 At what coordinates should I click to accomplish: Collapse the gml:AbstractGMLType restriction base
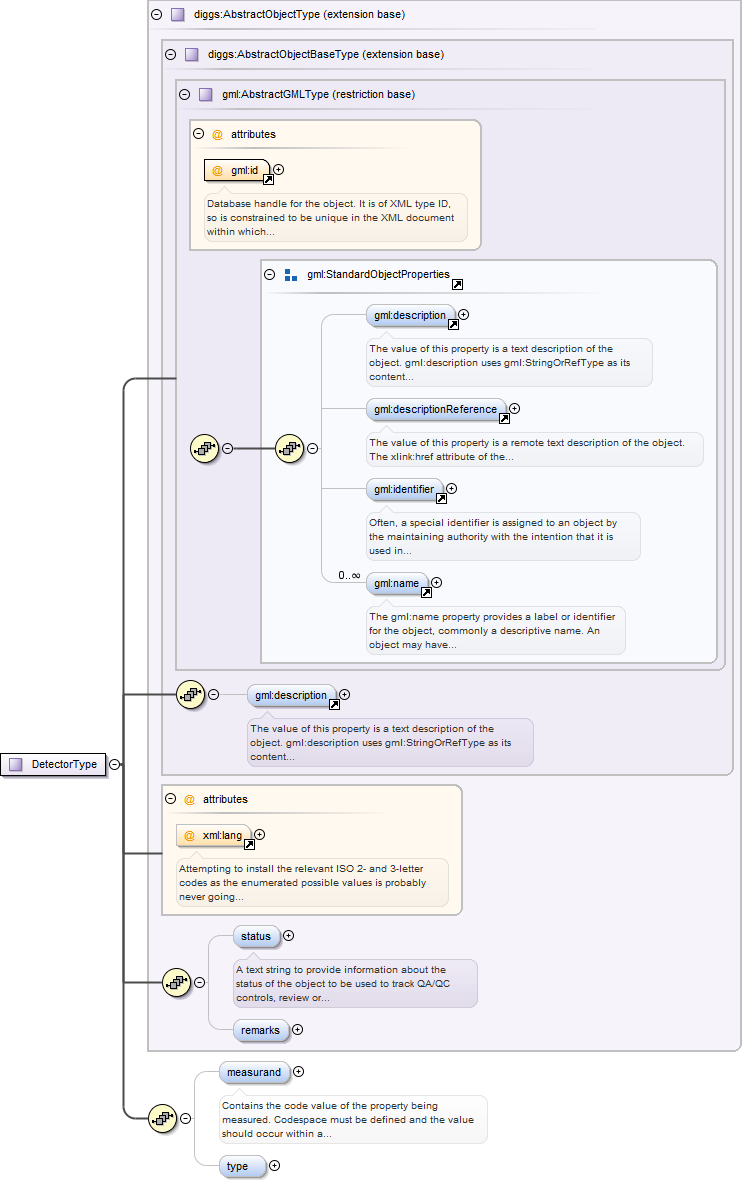(184, 95)
